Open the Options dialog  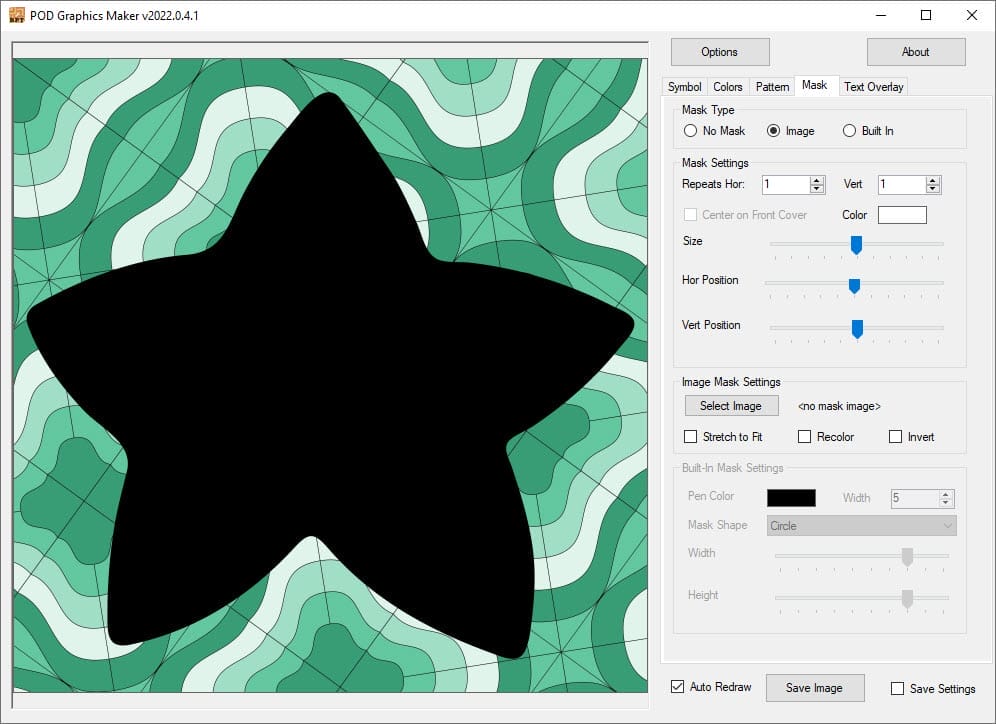(719, 52)
